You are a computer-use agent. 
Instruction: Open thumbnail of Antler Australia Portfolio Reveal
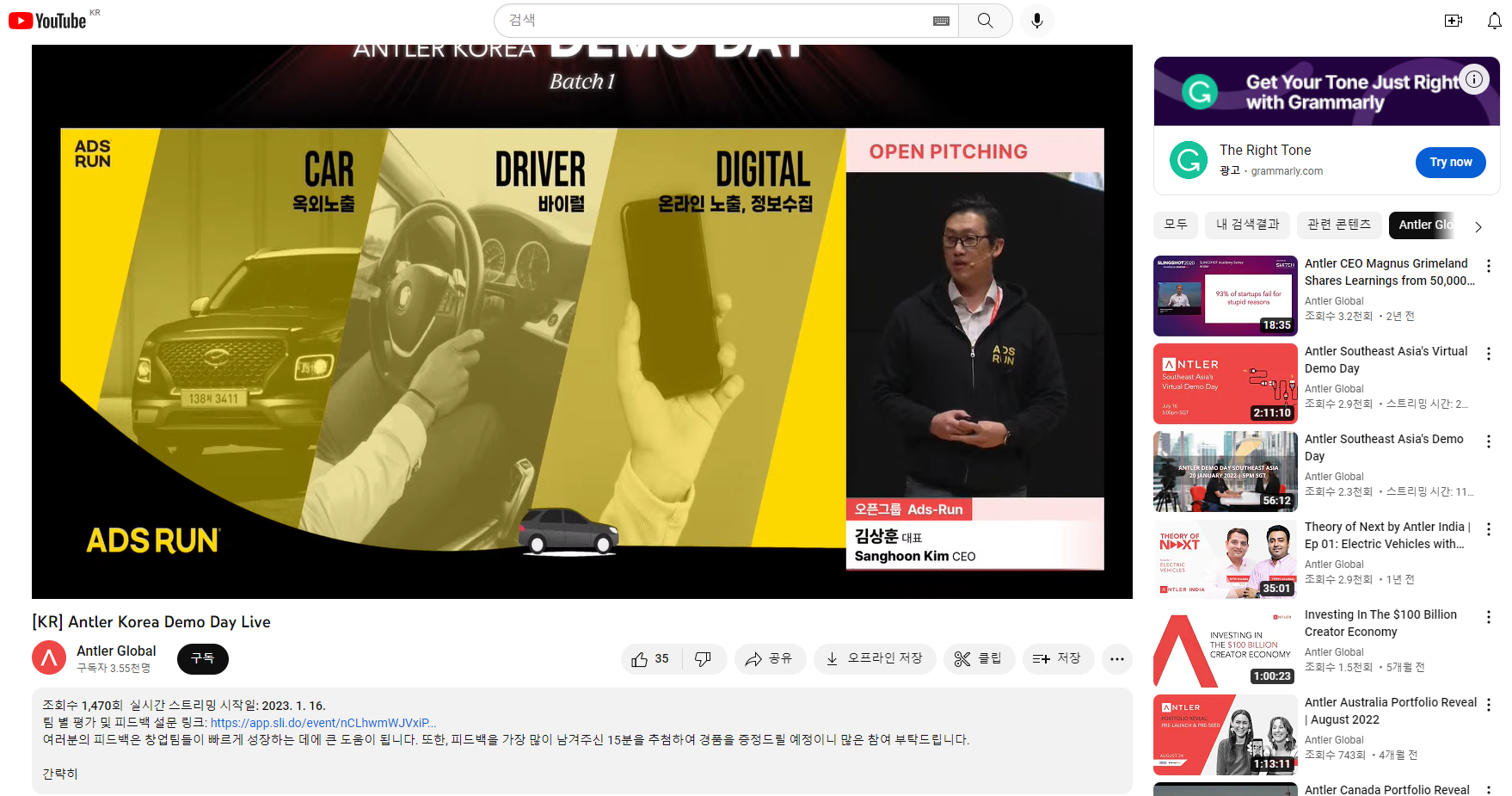click(1226, 735)
